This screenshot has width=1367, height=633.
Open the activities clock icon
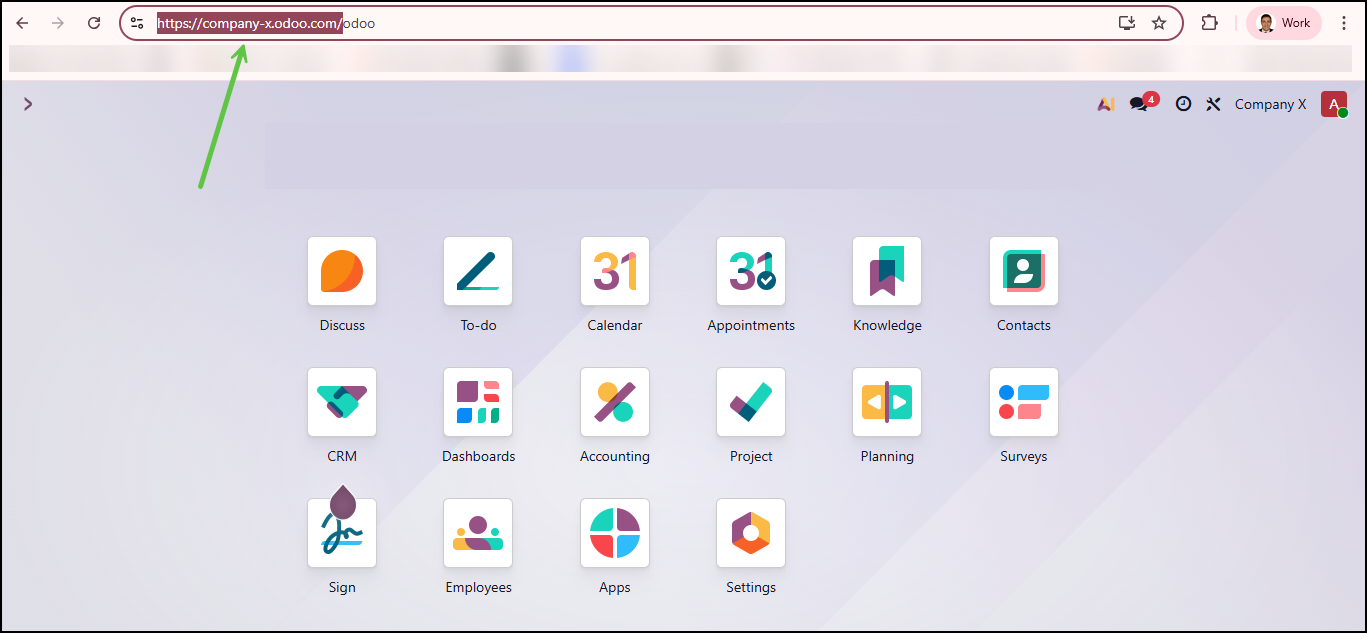click(1183, 104)
